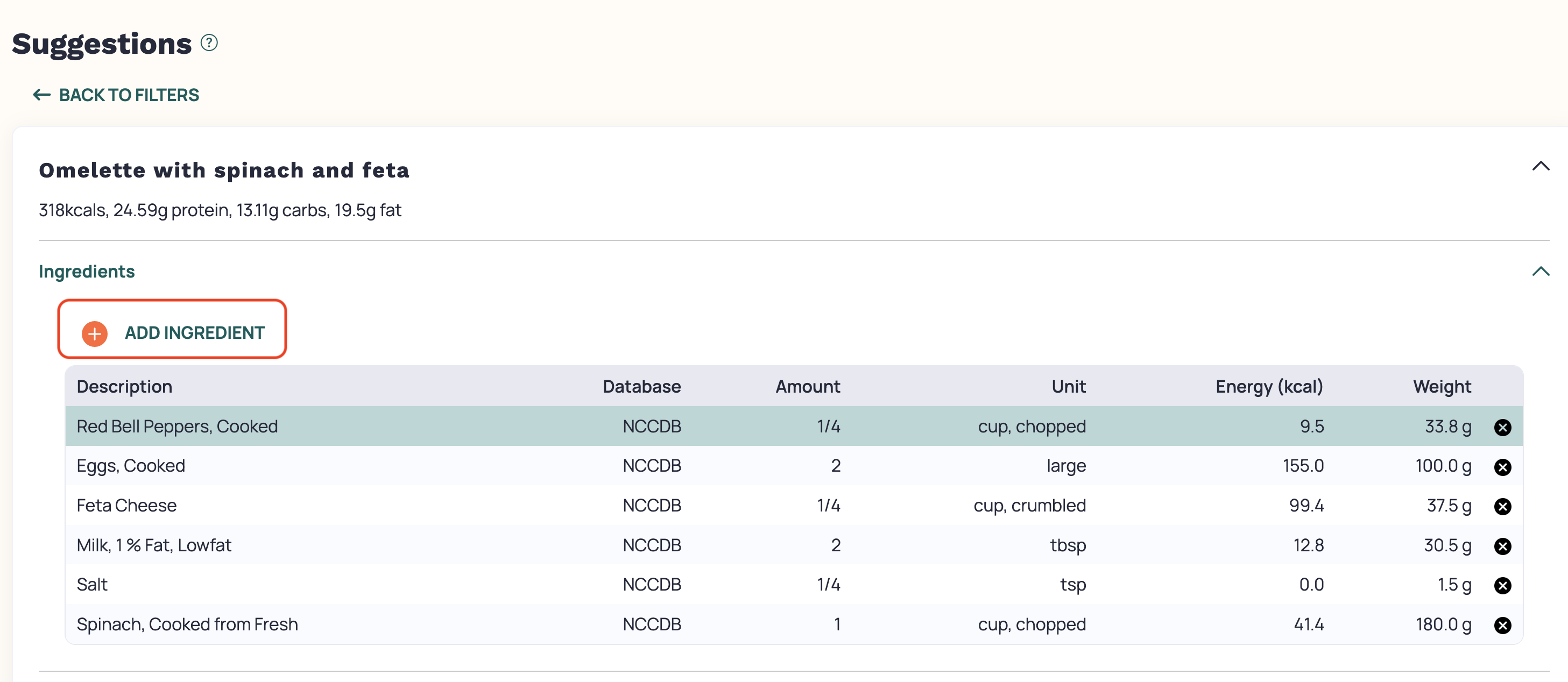This screenshot has height=682, width=1568.
Task: Click the cup, chopped unit for Spinach
Action: [x=1032, y=624]
